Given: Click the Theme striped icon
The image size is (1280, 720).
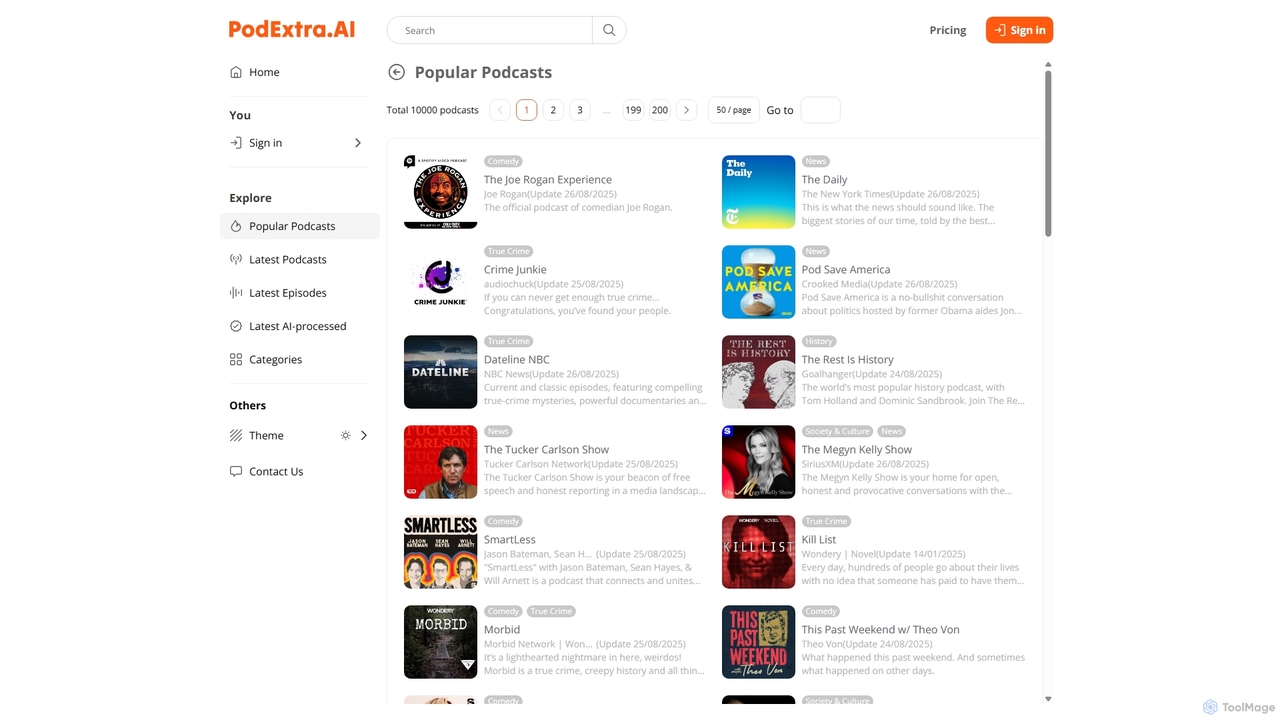Looking at the screenshot, I should click(236, 435).
